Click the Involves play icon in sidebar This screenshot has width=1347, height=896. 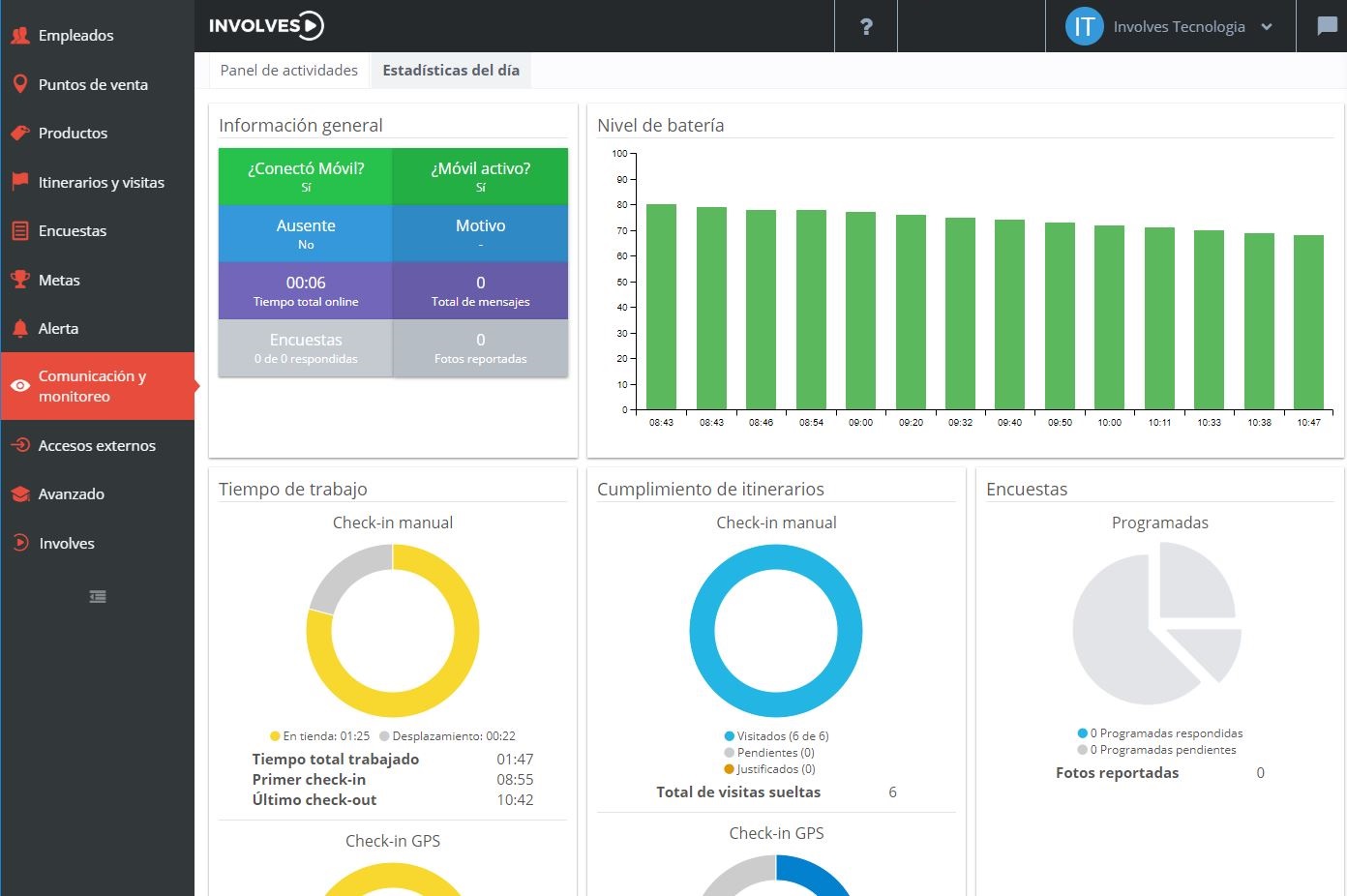[19, 543]
